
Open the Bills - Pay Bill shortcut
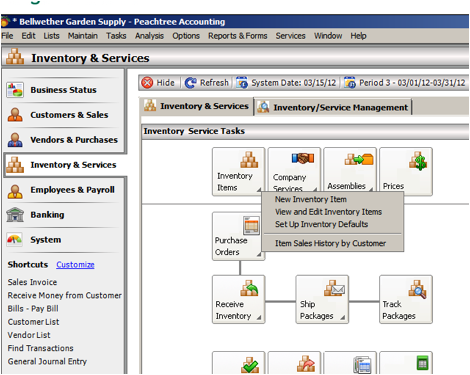coord(33,309)
